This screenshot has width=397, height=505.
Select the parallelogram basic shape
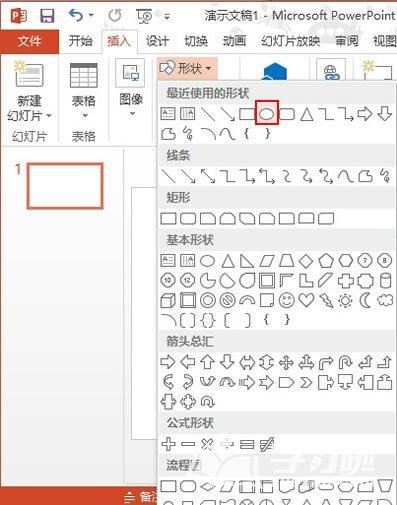tap(267, 261)
